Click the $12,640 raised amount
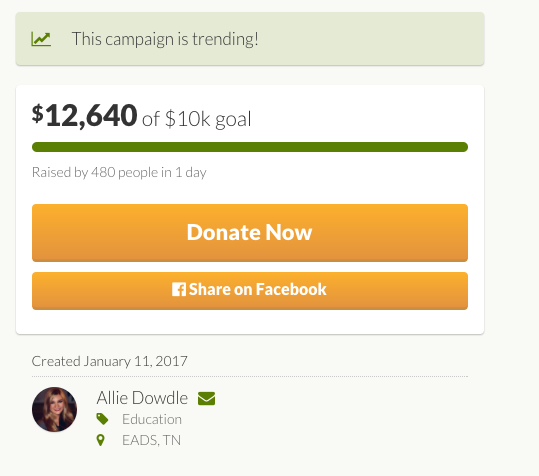Image resolution: width=539 pixels, height=476 pixels. point(85,115)
